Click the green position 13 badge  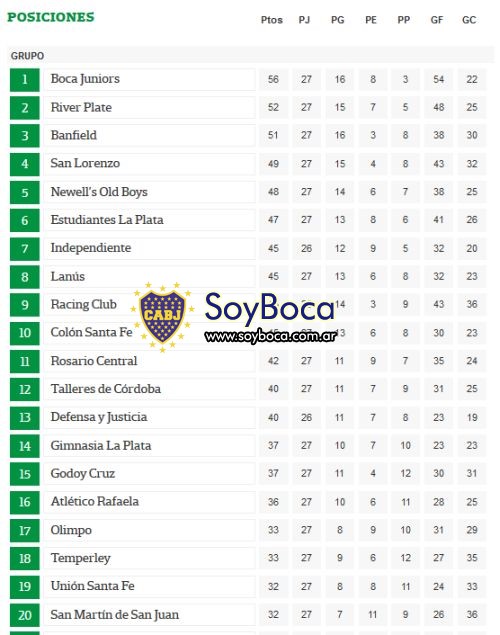pos(25,418)
